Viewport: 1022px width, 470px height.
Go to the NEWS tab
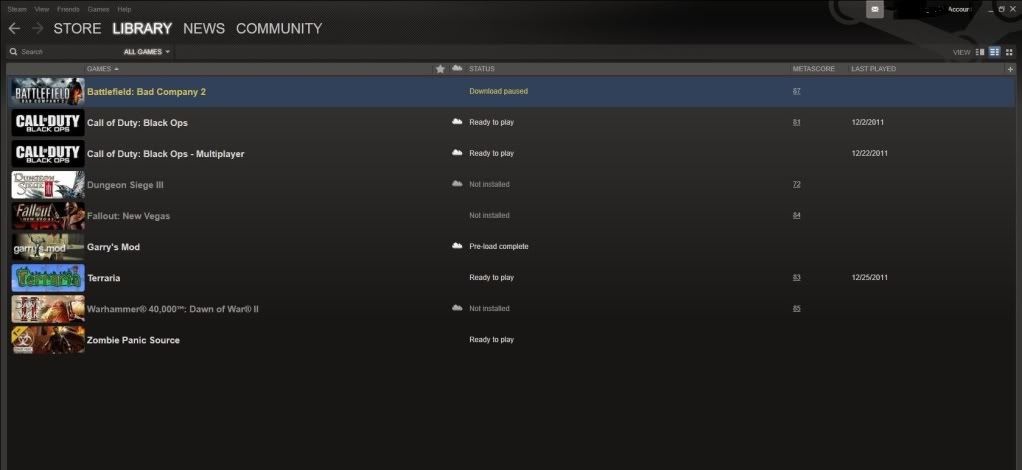pyautogui.click(x=204, y=29)
